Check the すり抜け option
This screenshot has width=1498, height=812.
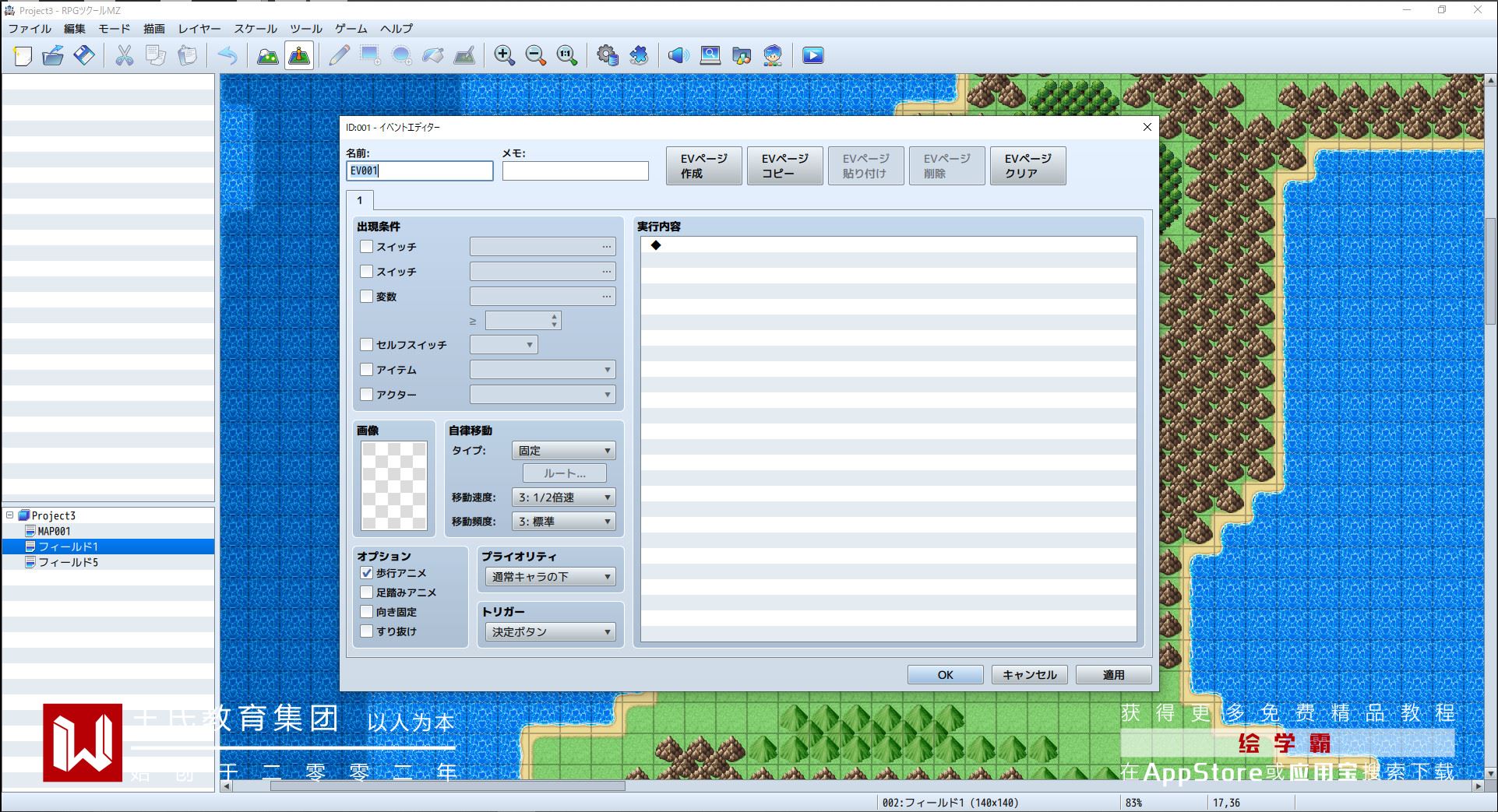367,631
